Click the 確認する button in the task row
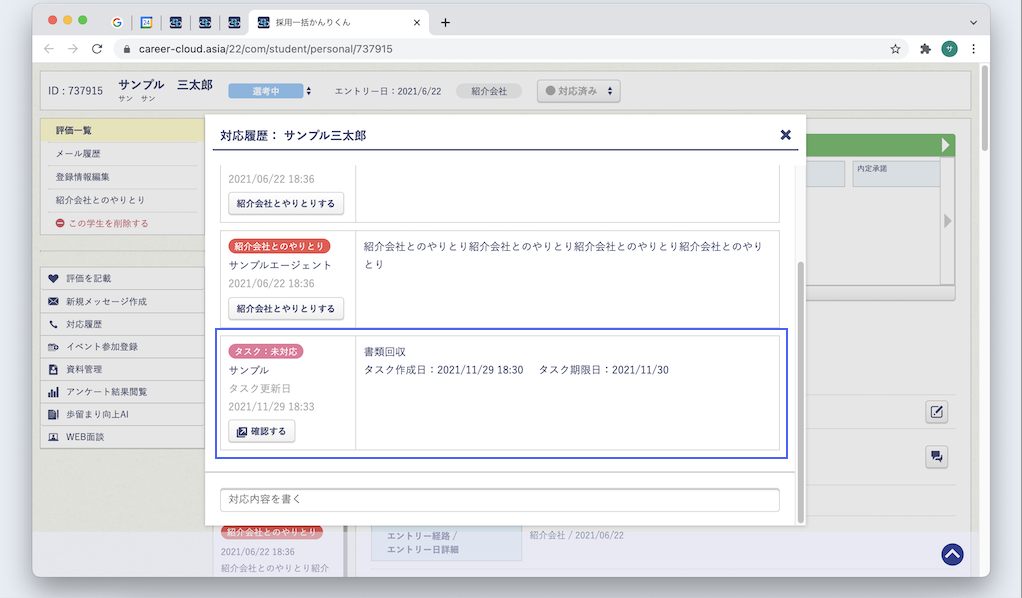1022x598 pixels. coord(262,431)
